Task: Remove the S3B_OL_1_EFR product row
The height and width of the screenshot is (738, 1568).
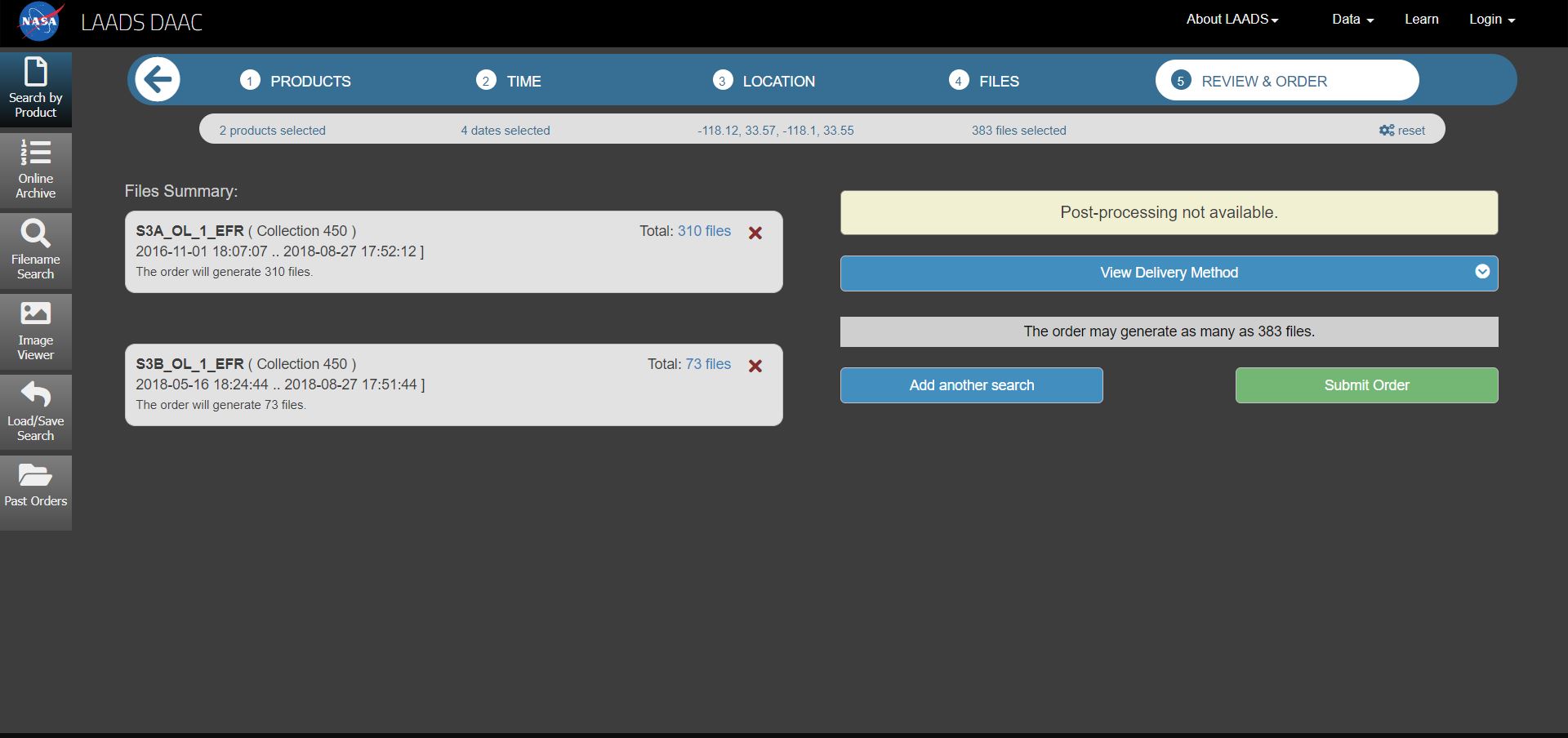Action: [x=755, y=366]
